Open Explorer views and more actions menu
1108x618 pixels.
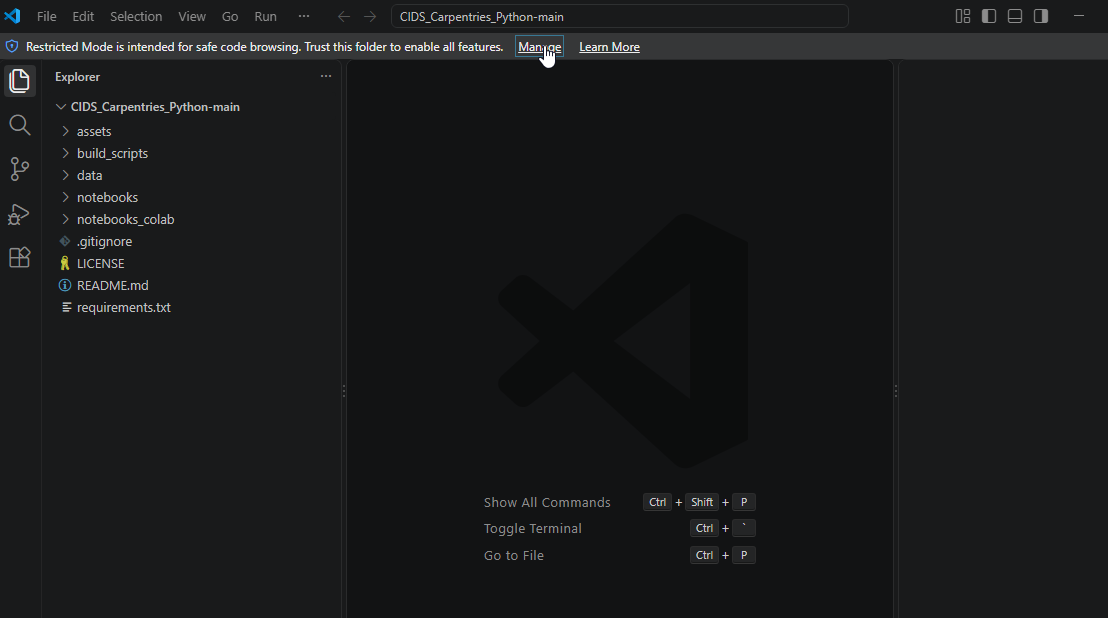point(326,76)
